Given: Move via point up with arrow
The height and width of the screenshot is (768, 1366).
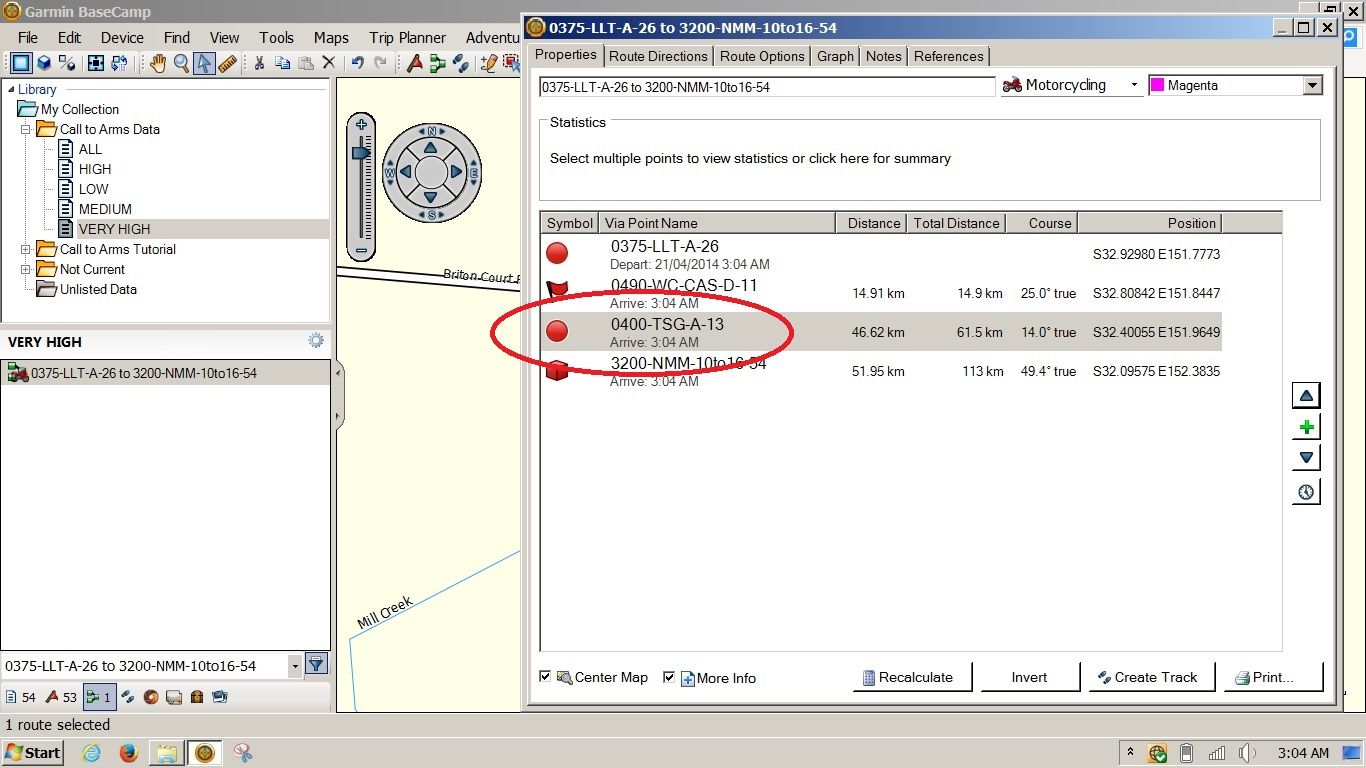Looking at the screenshot, I should click(1306, 396).
